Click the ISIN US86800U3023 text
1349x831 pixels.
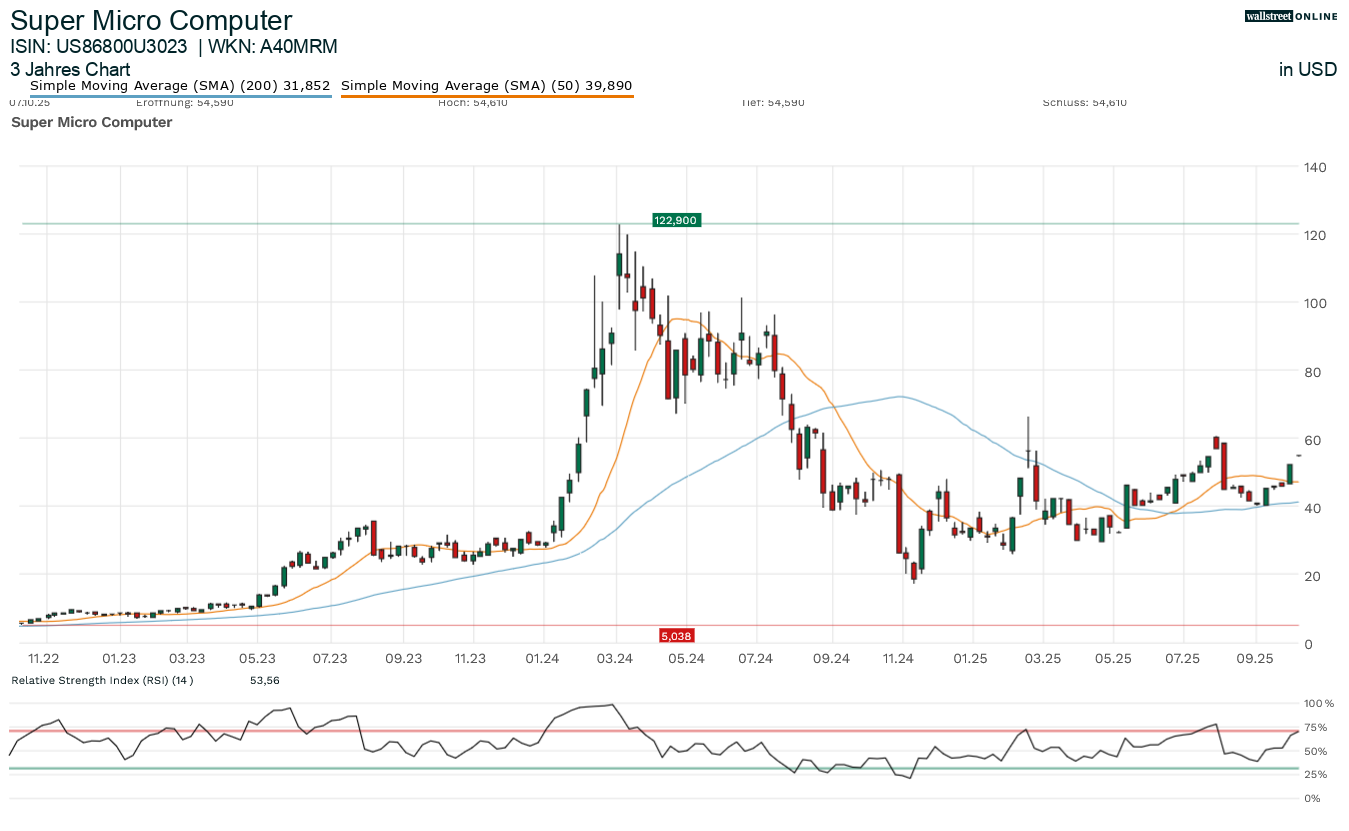click(x=99, y=46)
